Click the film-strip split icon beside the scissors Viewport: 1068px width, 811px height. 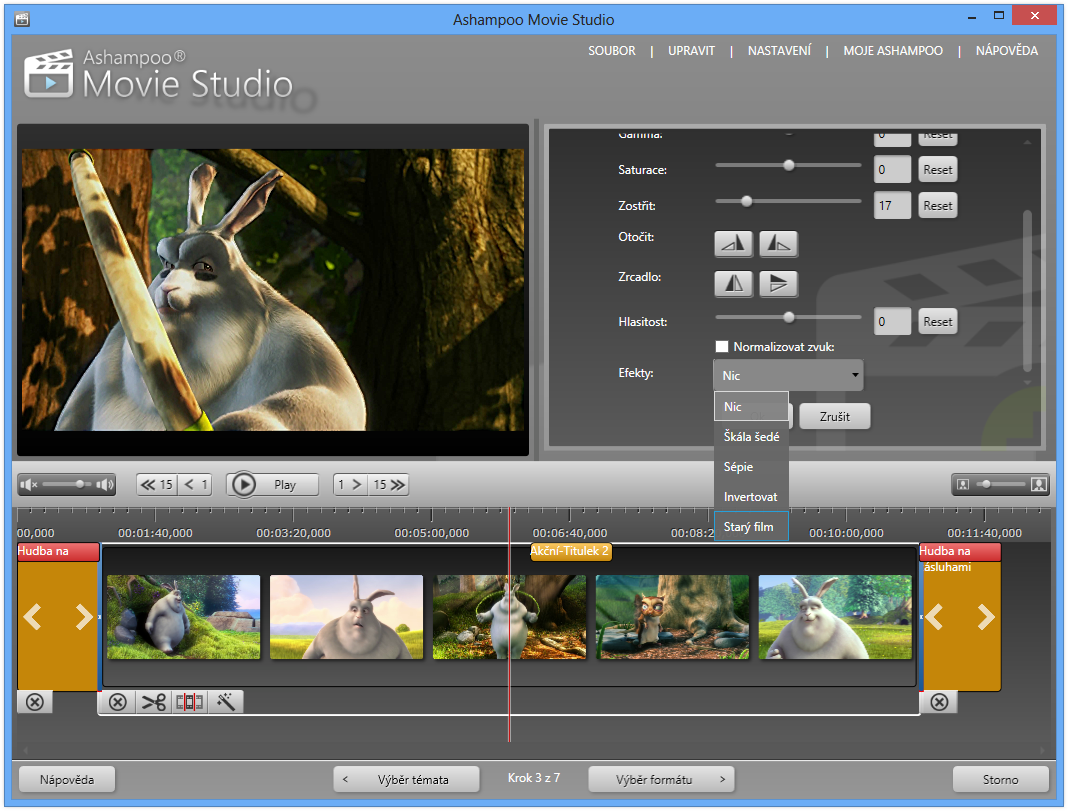pos(189,702)
